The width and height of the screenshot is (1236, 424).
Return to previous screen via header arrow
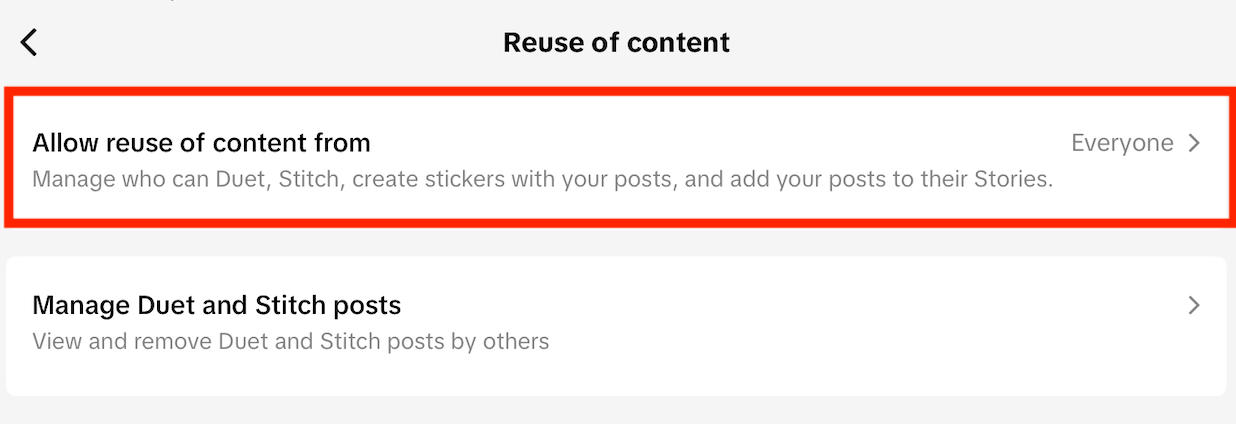pyautogui.click(x=29, y=42)
